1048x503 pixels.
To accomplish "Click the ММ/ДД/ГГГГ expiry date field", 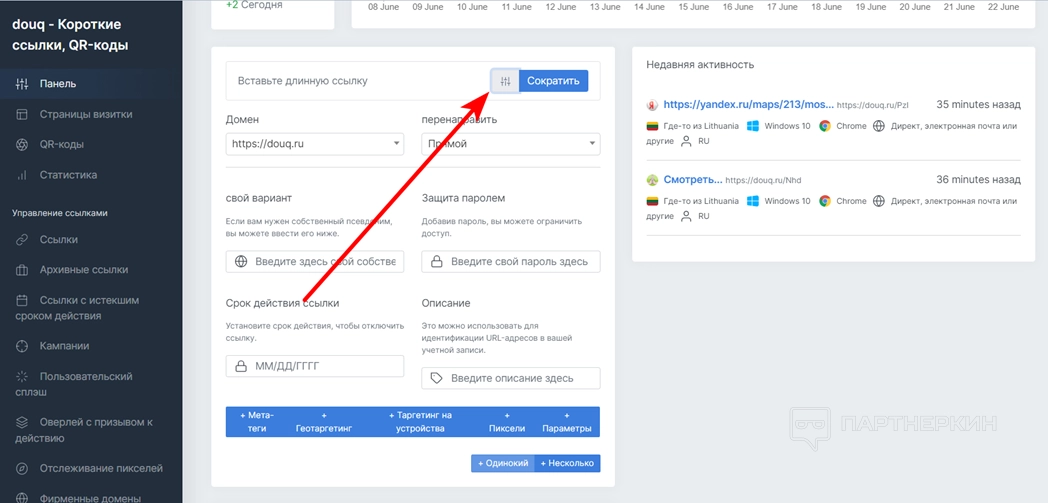I will coord(315,366).
